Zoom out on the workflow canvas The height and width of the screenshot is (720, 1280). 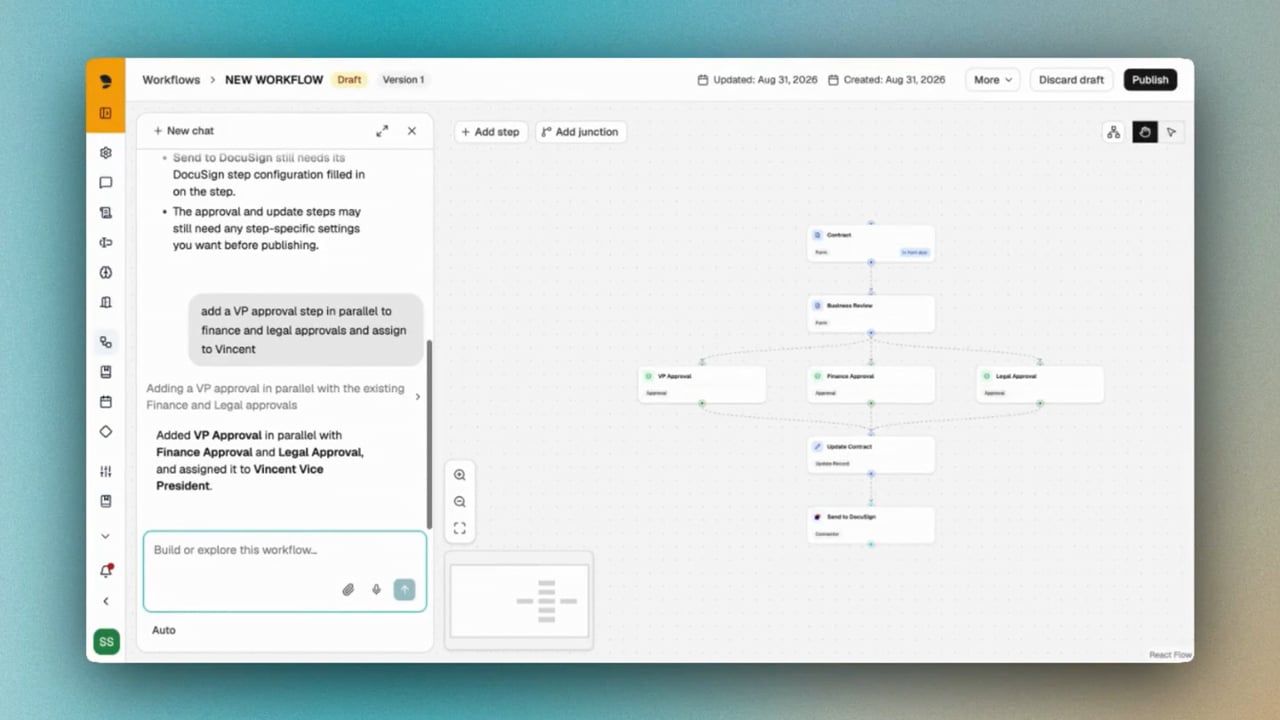[460, 502]
